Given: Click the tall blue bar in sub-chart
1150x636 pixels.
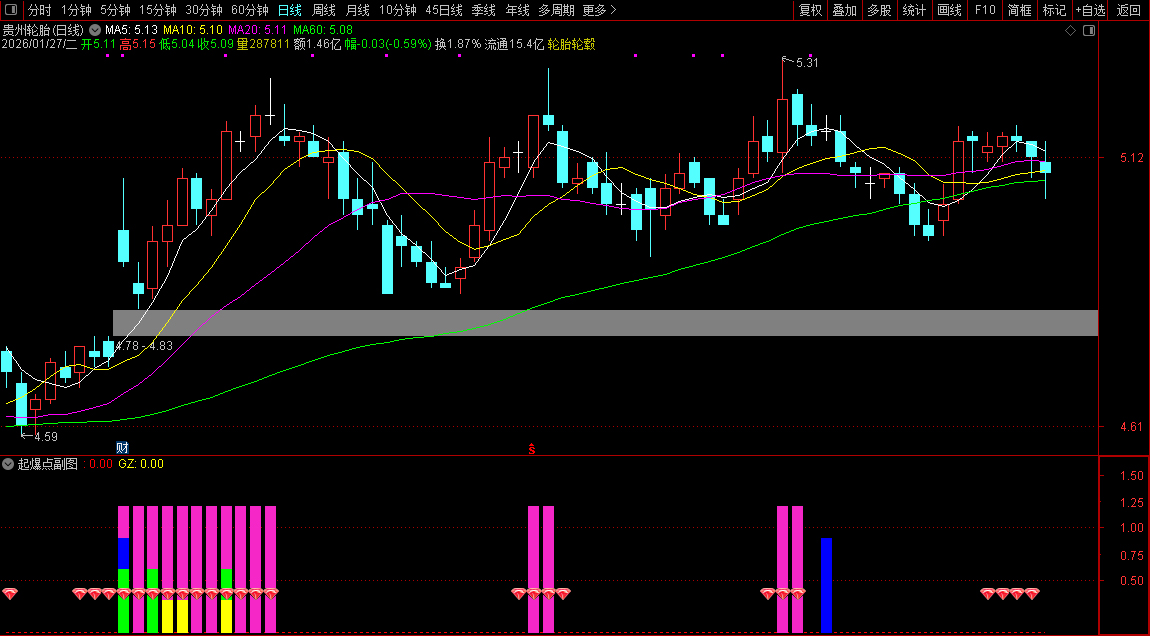Looking at the screenshot, I should click(x=827, y=585).
